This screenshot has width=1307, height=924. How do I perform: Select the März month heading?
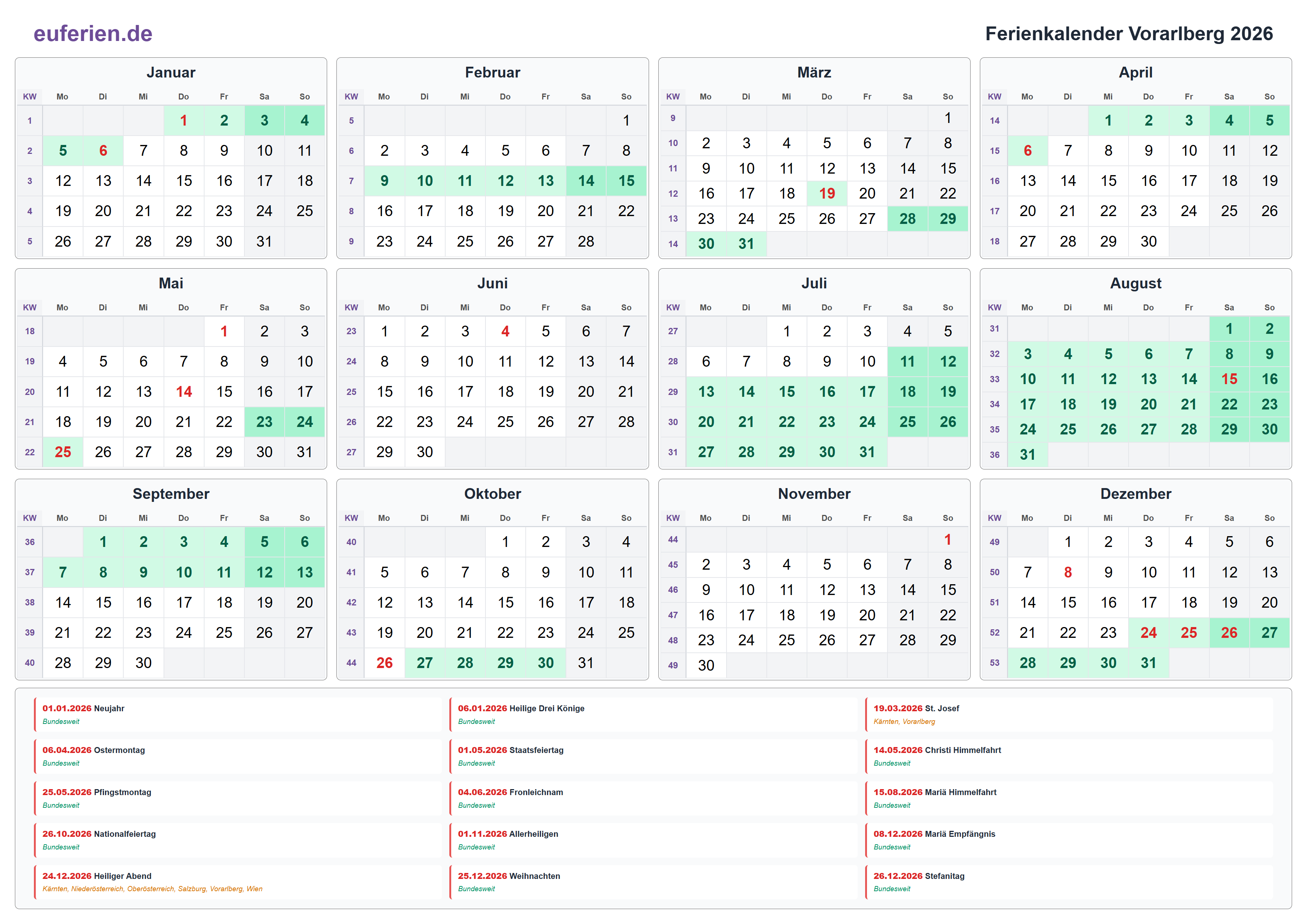(814, 72)
